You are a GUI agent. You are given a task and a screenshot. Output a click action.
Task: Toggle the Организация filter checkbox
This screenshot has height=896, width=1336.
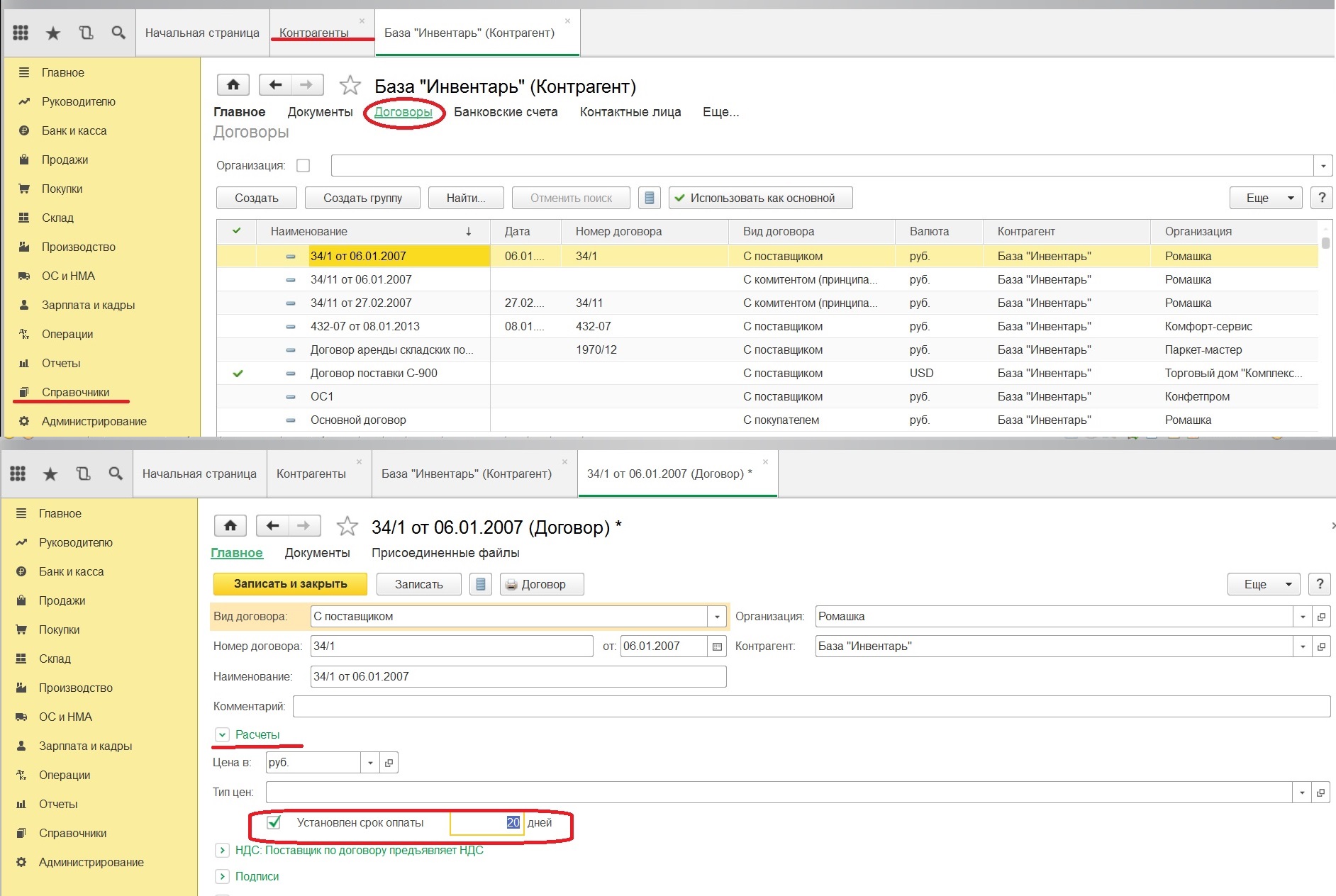(304, 166)
